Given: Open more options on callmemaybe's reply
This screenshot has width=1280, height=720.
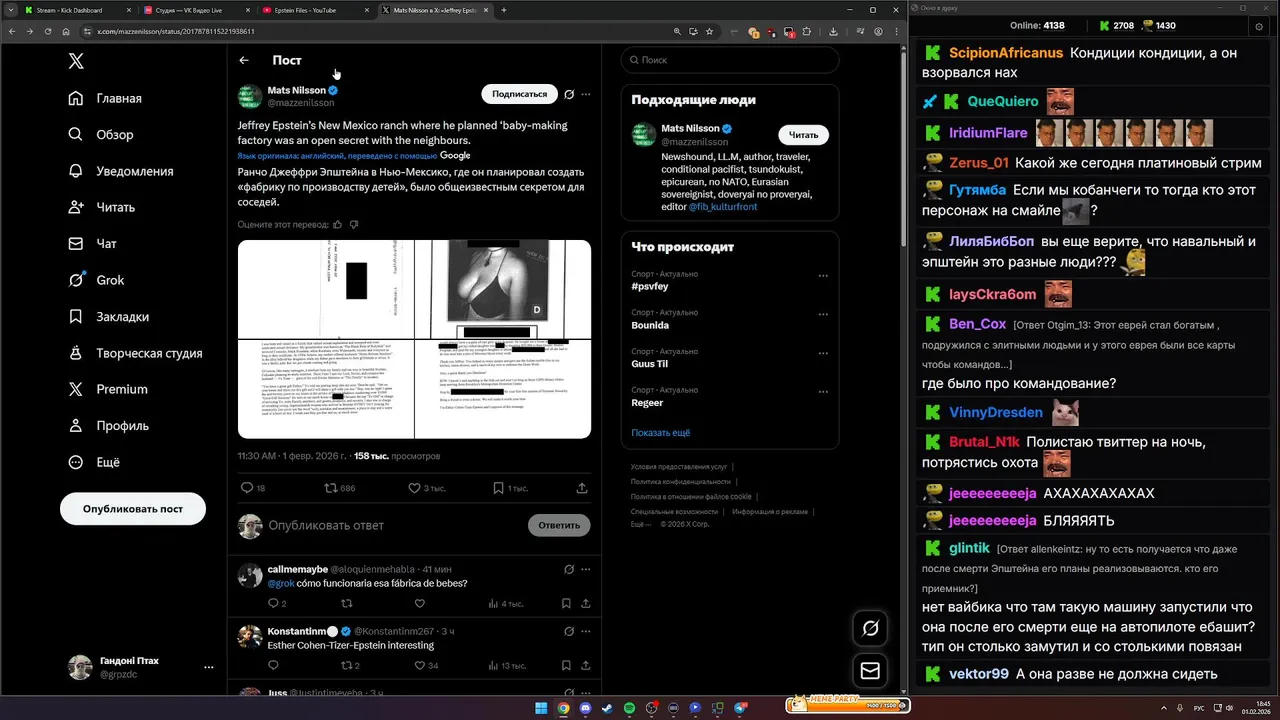Looking at the screenshot, I should tap(586, 569).
